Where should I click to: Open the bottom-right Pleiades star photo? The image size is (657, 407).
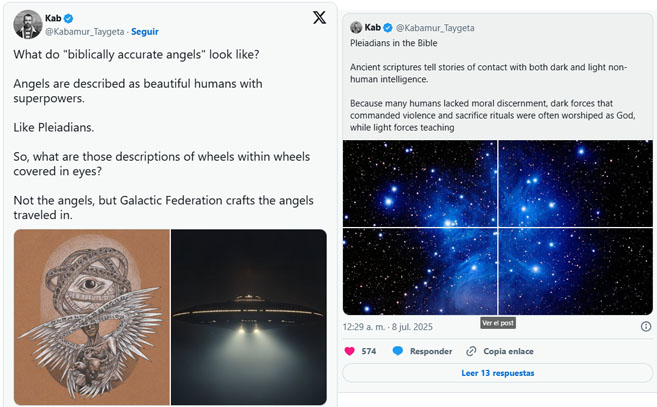575,271
